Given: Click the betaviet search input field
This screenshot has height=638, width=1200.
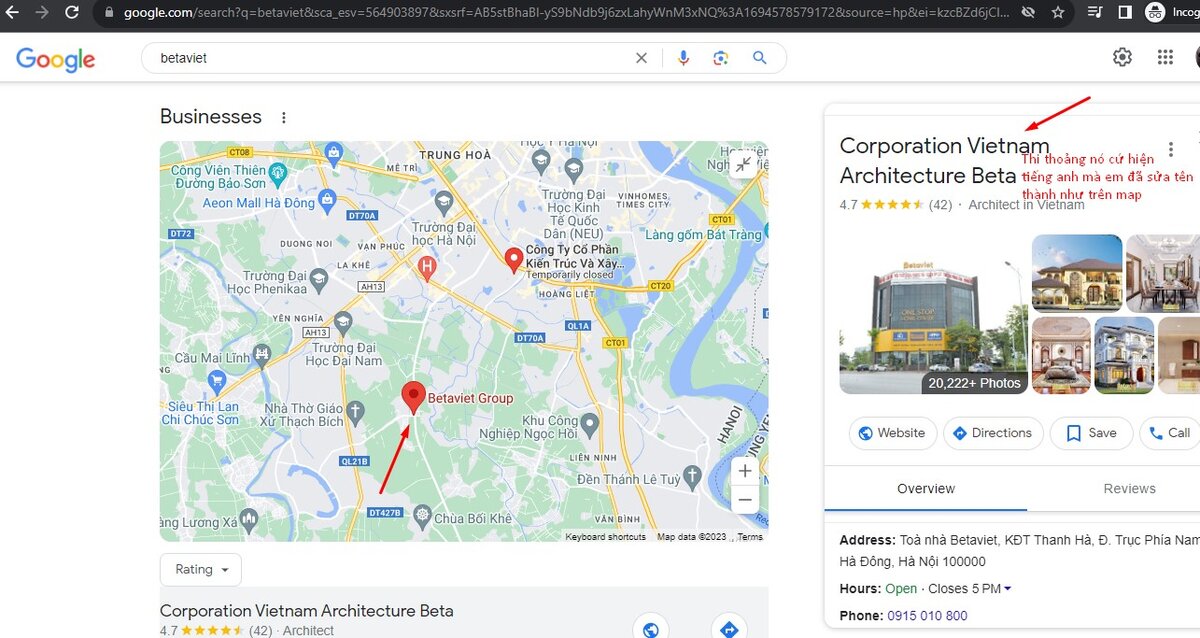Looking at the screenshot, I should pos(390,58).
